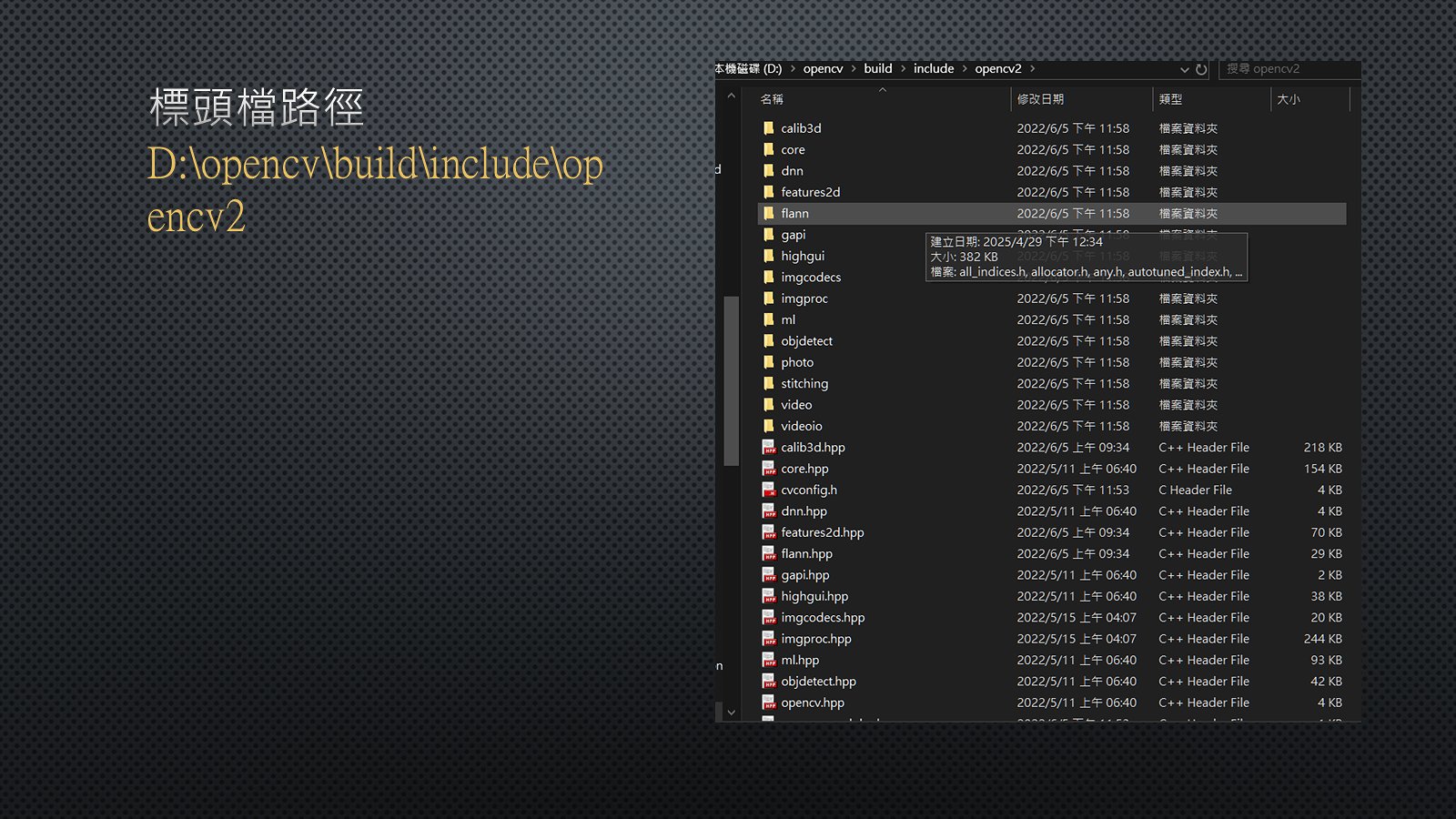The width and height of the screenshot is (1456, 819).
Task: Click the highgui.hpp file icon
Action: pos(769,596)
